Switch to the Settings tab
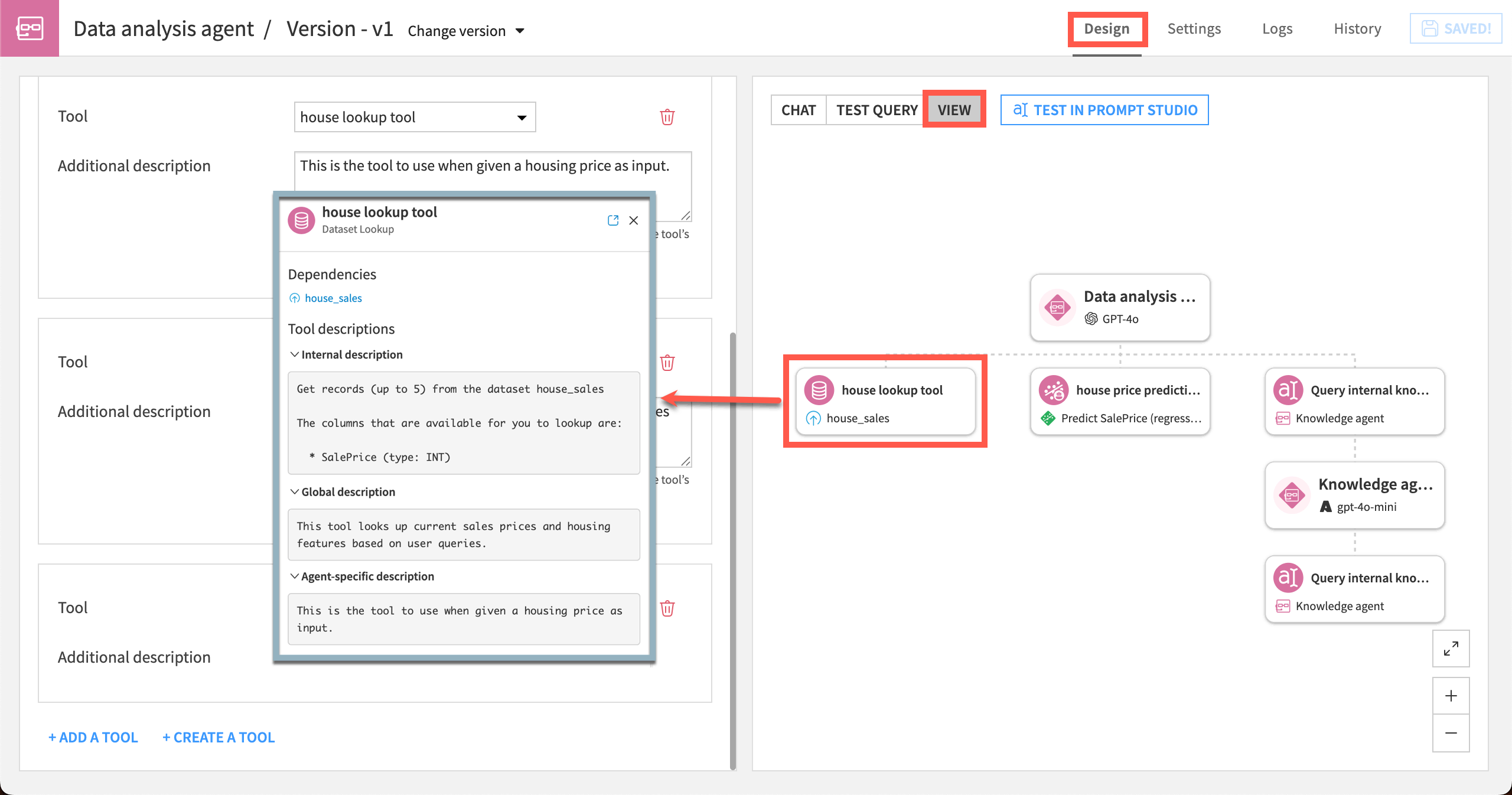The width and height of the screenshot is (1512, 795). [1194, 28]
